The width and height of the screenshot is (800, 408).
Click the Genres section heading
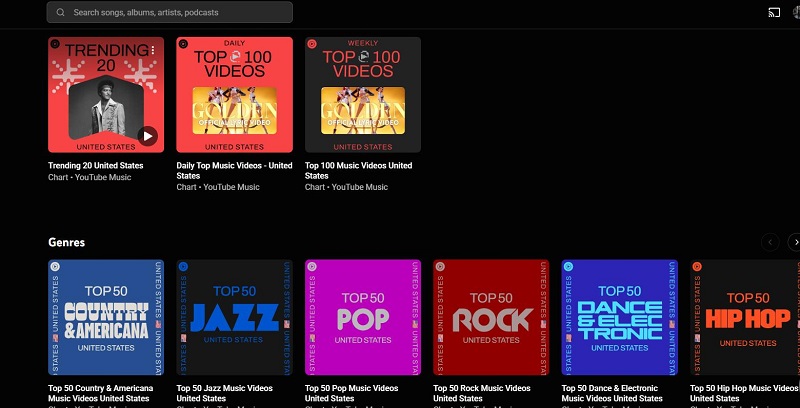pos(66,242)
